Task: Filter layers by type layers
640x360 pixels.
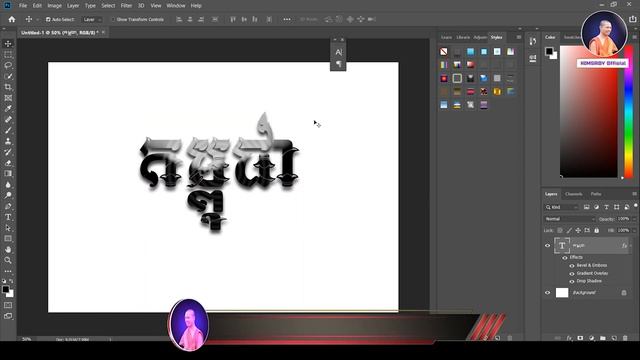Action: tap(607, 207)
